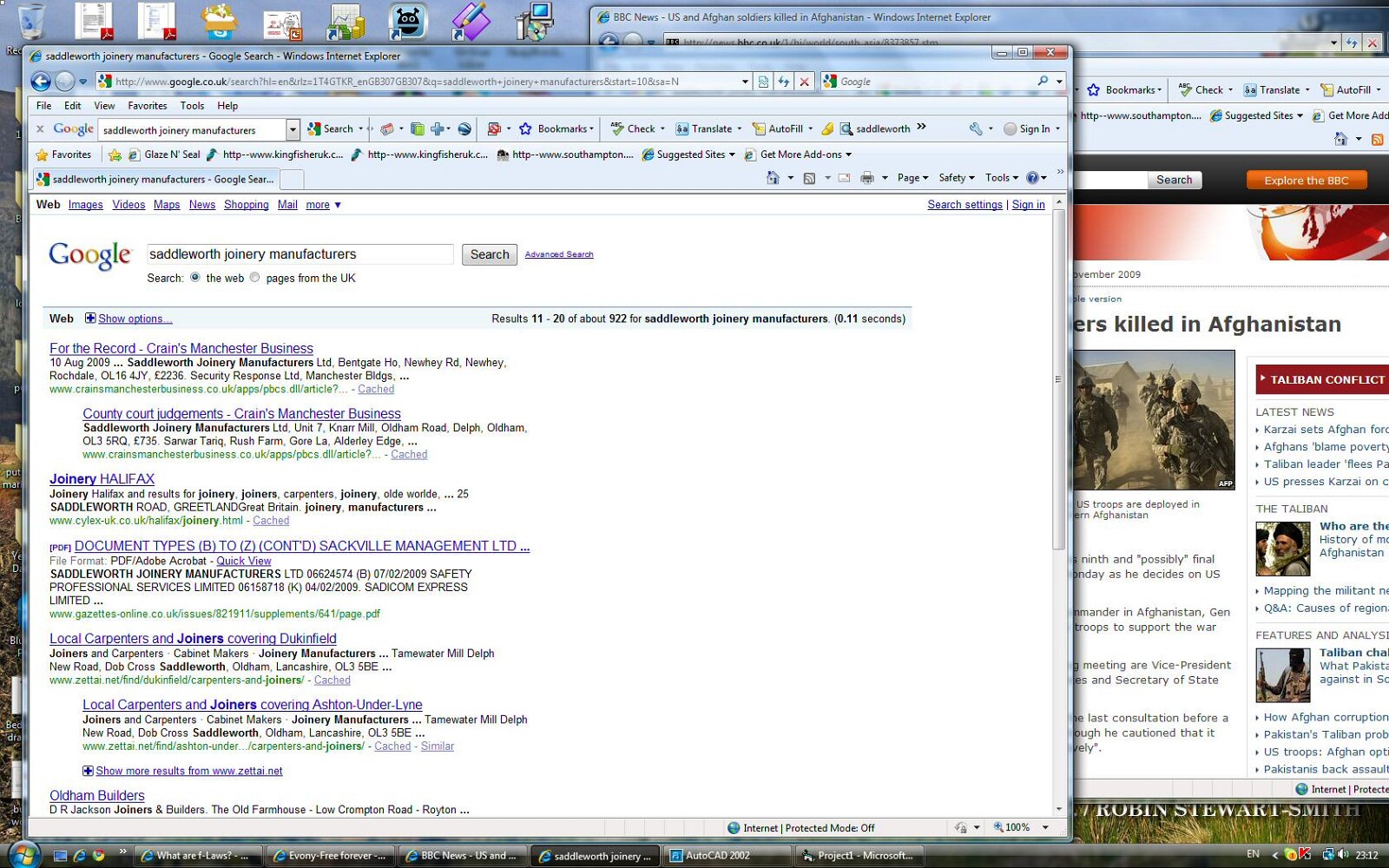Select "the web" search radio button
This screenshot has width=1389, height=868.
(x=195, y=278)
